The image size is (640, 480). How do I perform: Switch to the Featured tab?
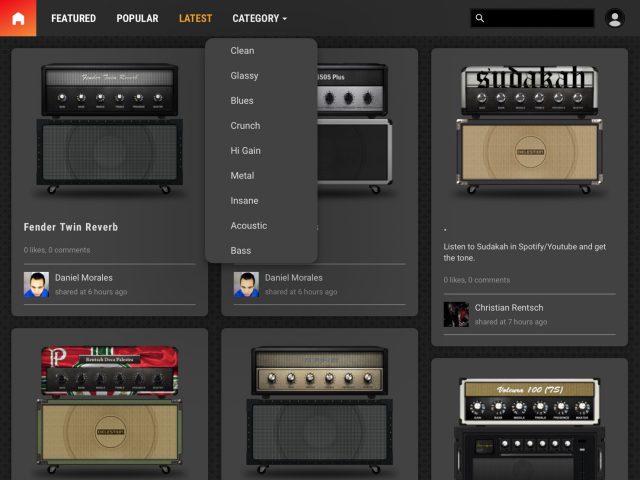tap(73, 18)
